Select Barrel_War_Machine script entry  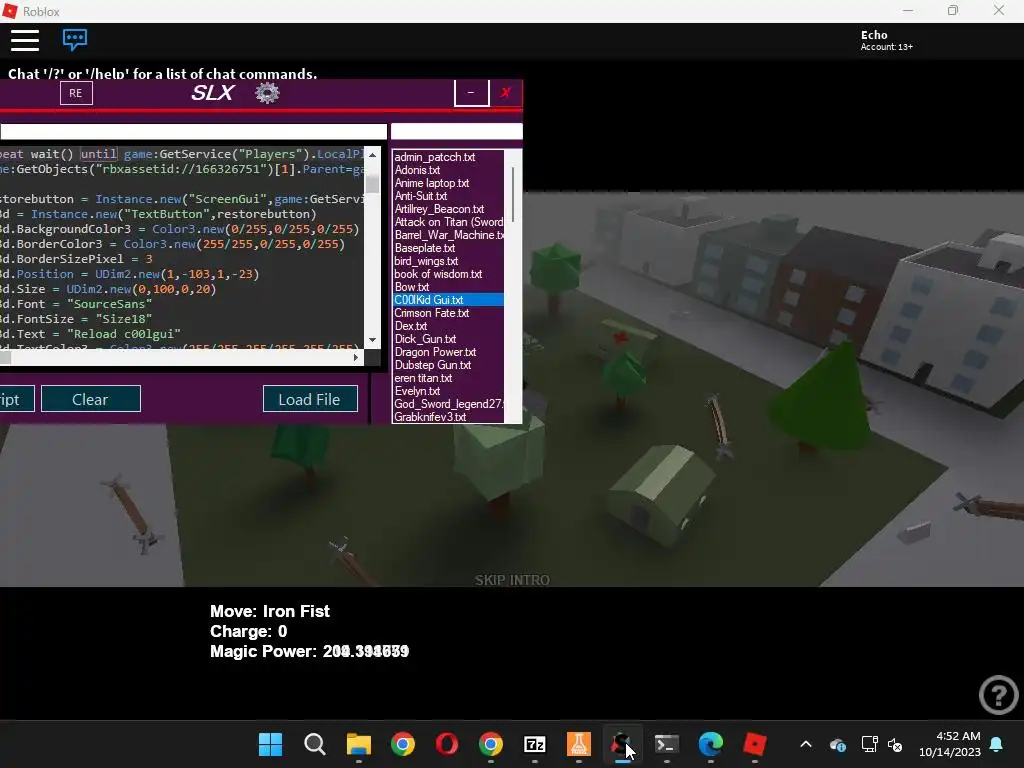click(x=448, y=235)
